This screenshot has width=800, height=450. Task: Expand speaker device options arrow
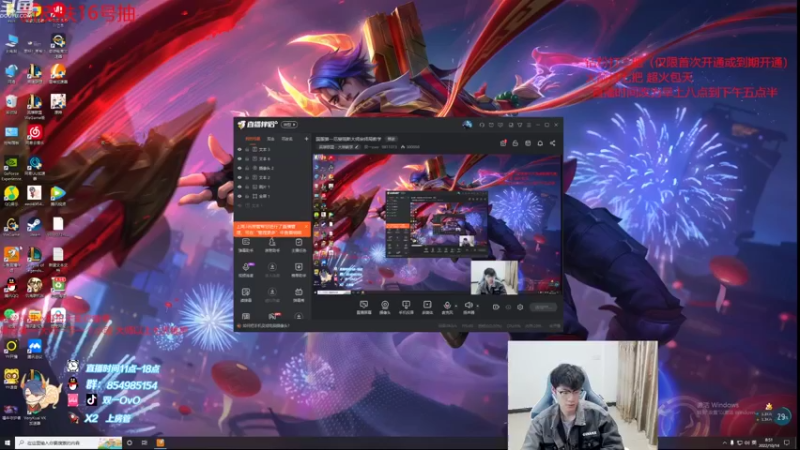(478, 306)
